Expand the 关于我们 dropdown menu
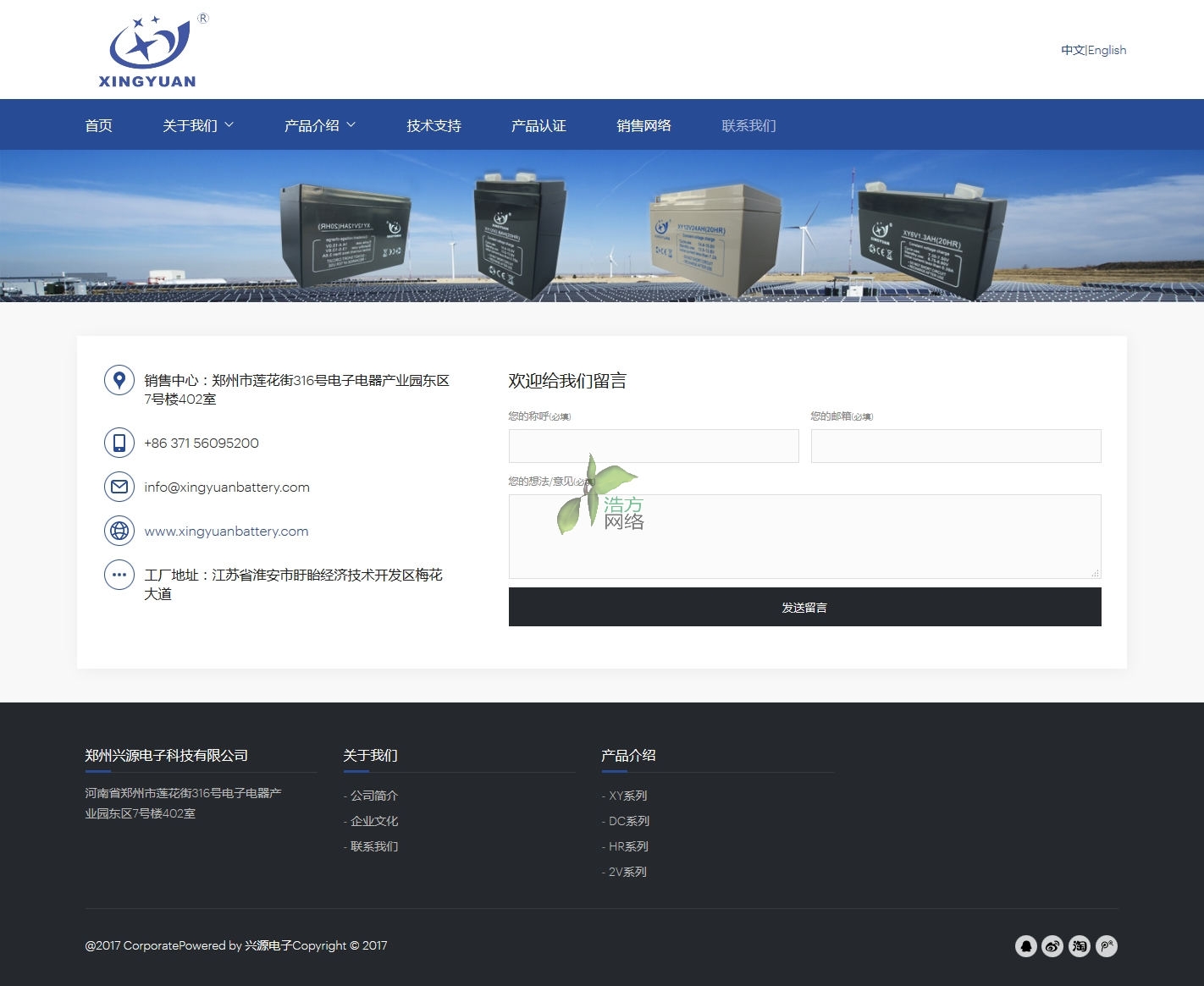1204x986 pixels. [197, 125]
